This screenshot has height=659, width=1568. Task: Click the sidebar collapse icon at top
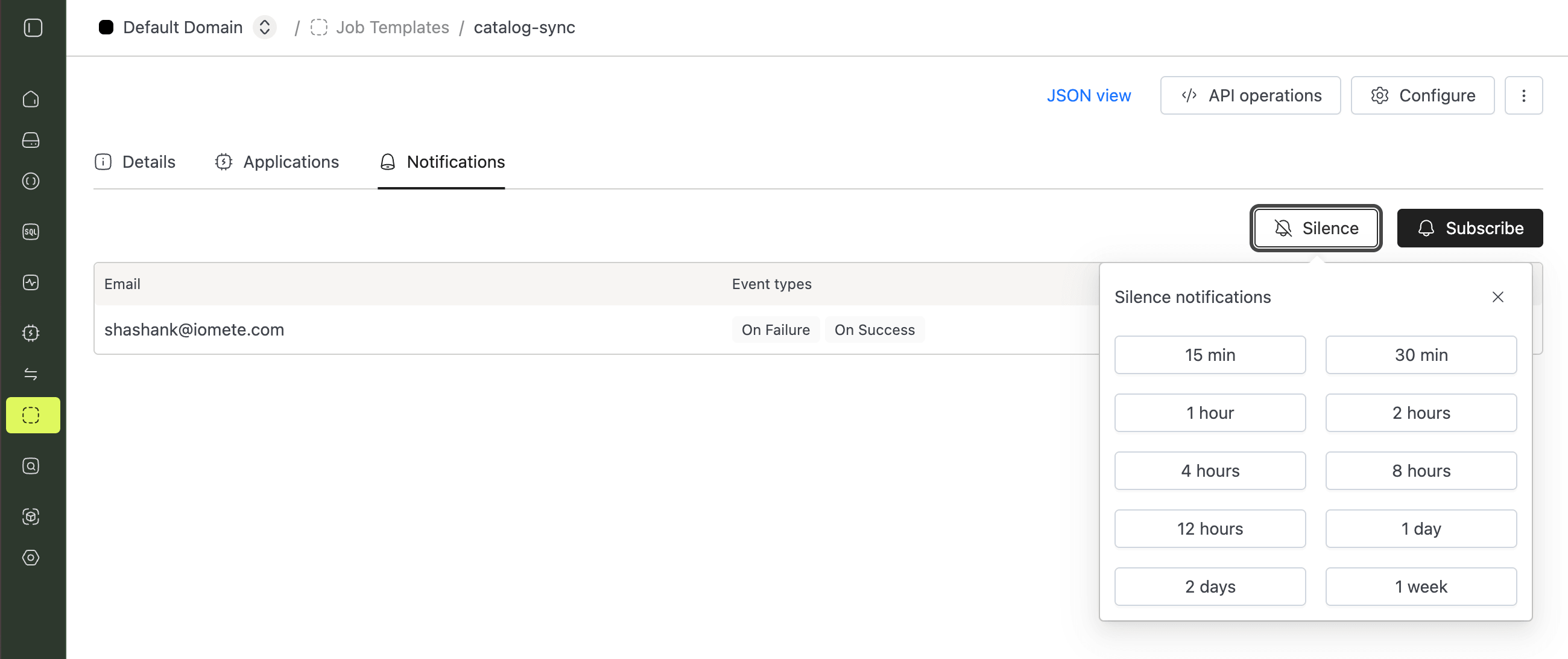[x=33, y=28]
